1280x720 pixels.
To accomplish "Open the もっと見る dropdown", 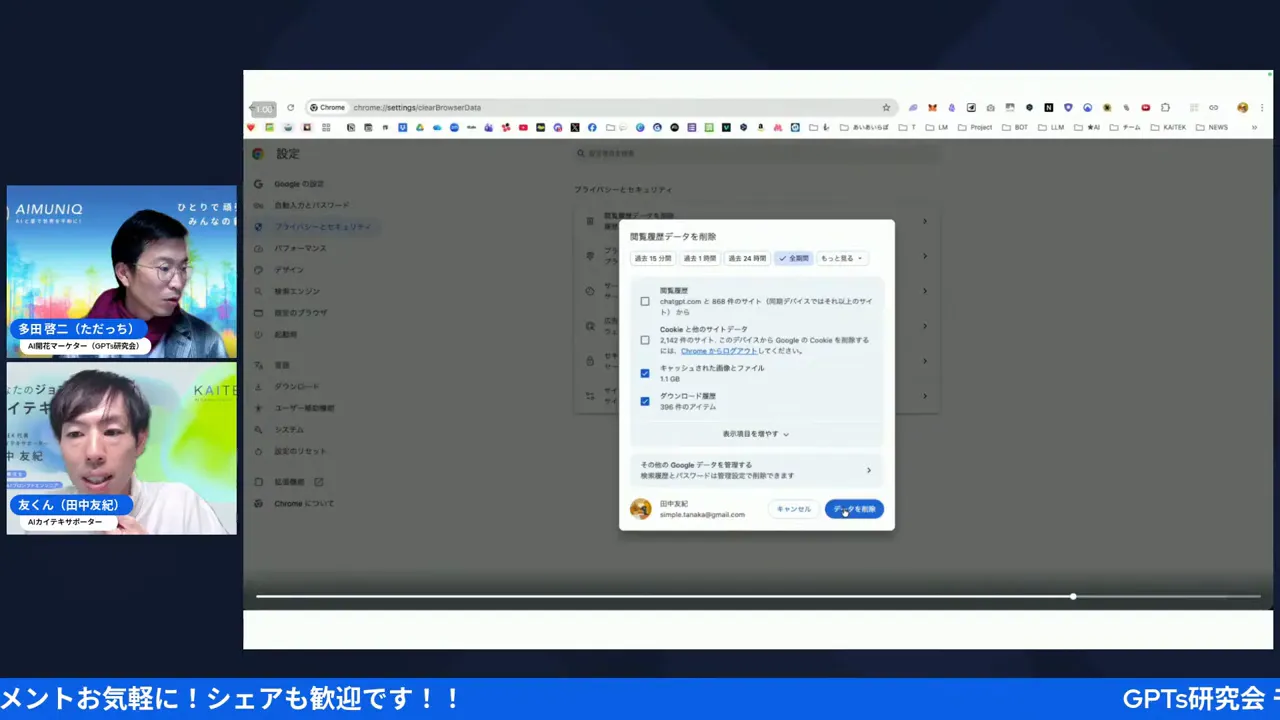I will point(840,258).
